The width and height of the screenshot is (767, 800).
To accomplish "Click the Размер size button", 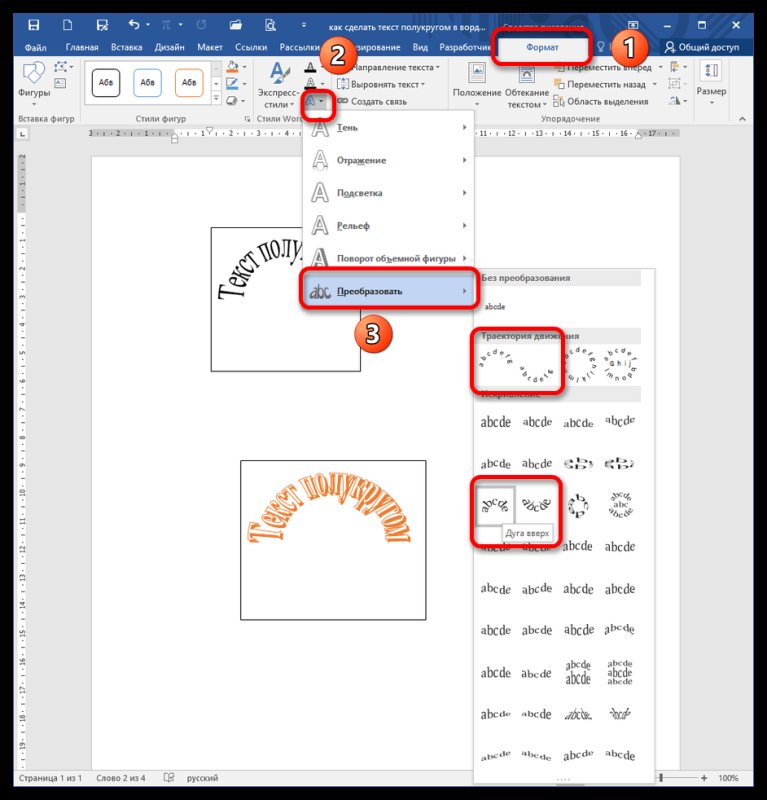I will point(711,78).
